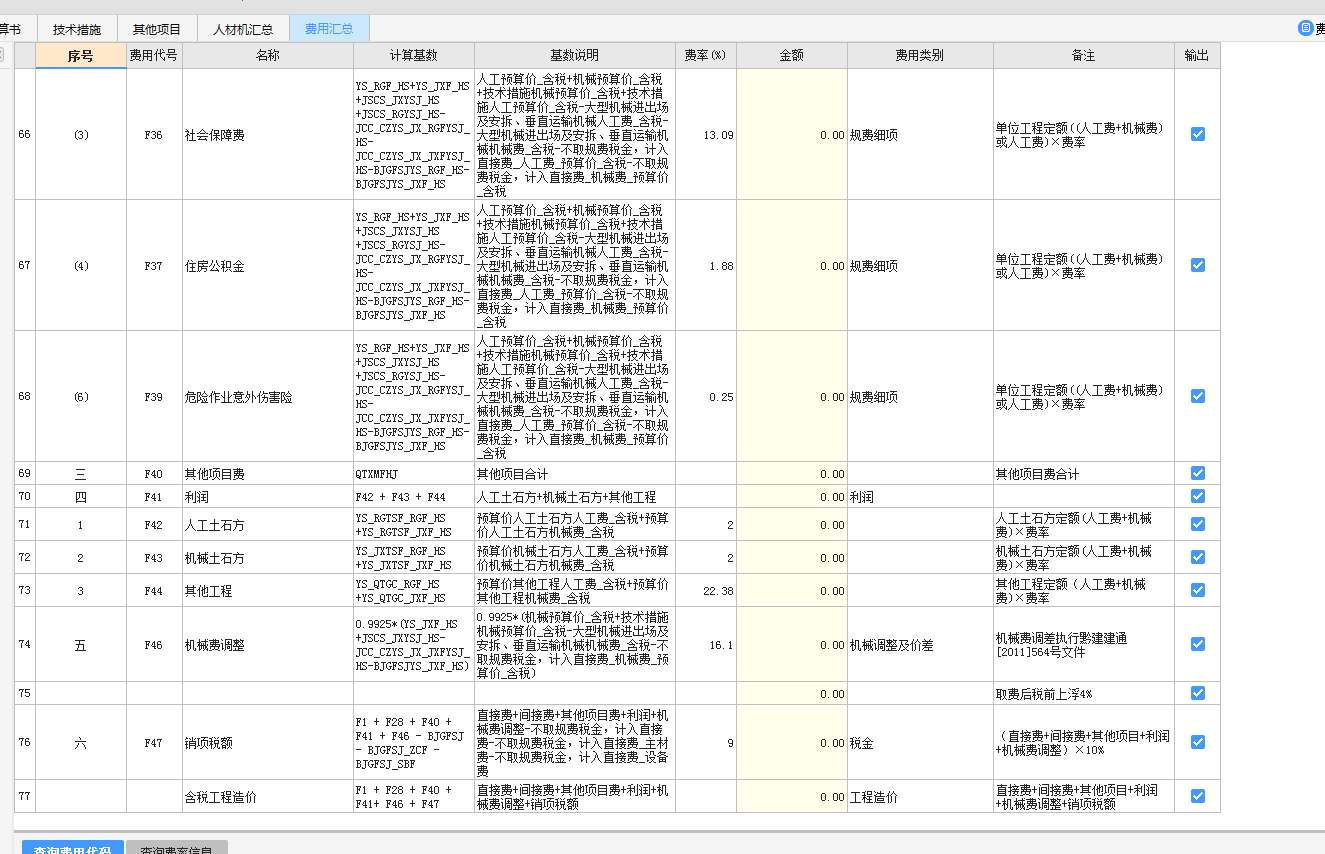Select the 费用汇总 tab

tap(329, 29)
